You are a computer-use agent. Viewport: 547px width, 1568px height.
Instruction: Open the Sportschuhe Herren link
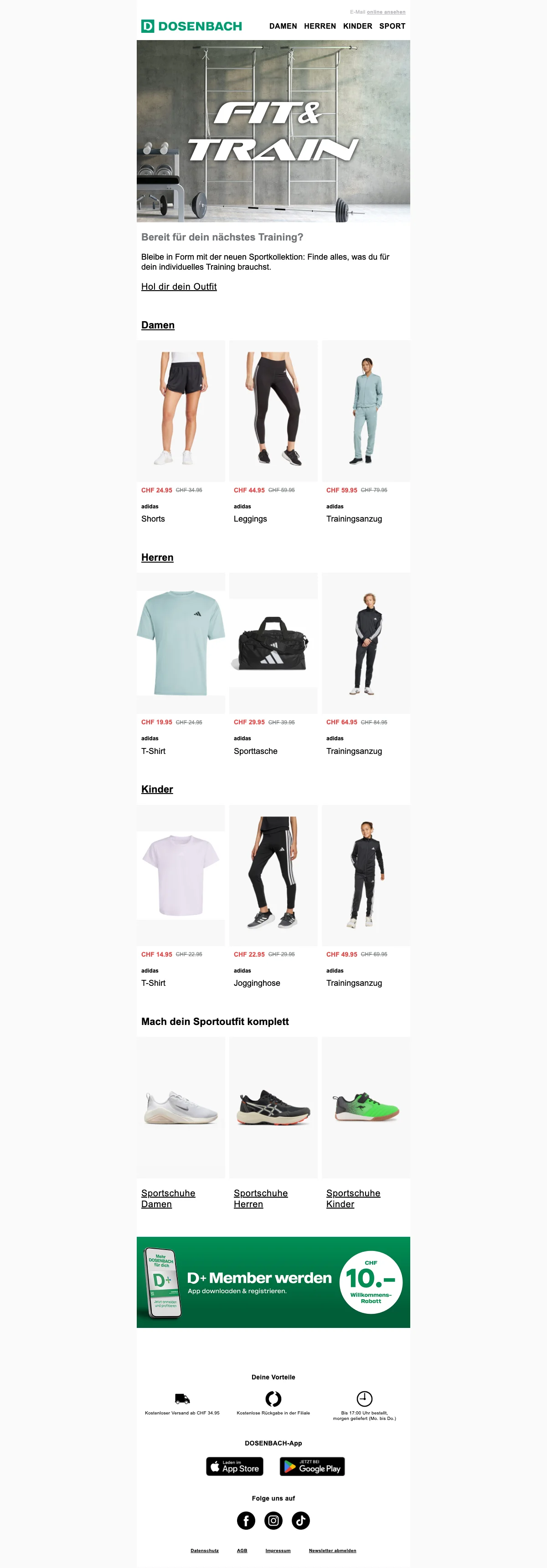pos(261,1199)
